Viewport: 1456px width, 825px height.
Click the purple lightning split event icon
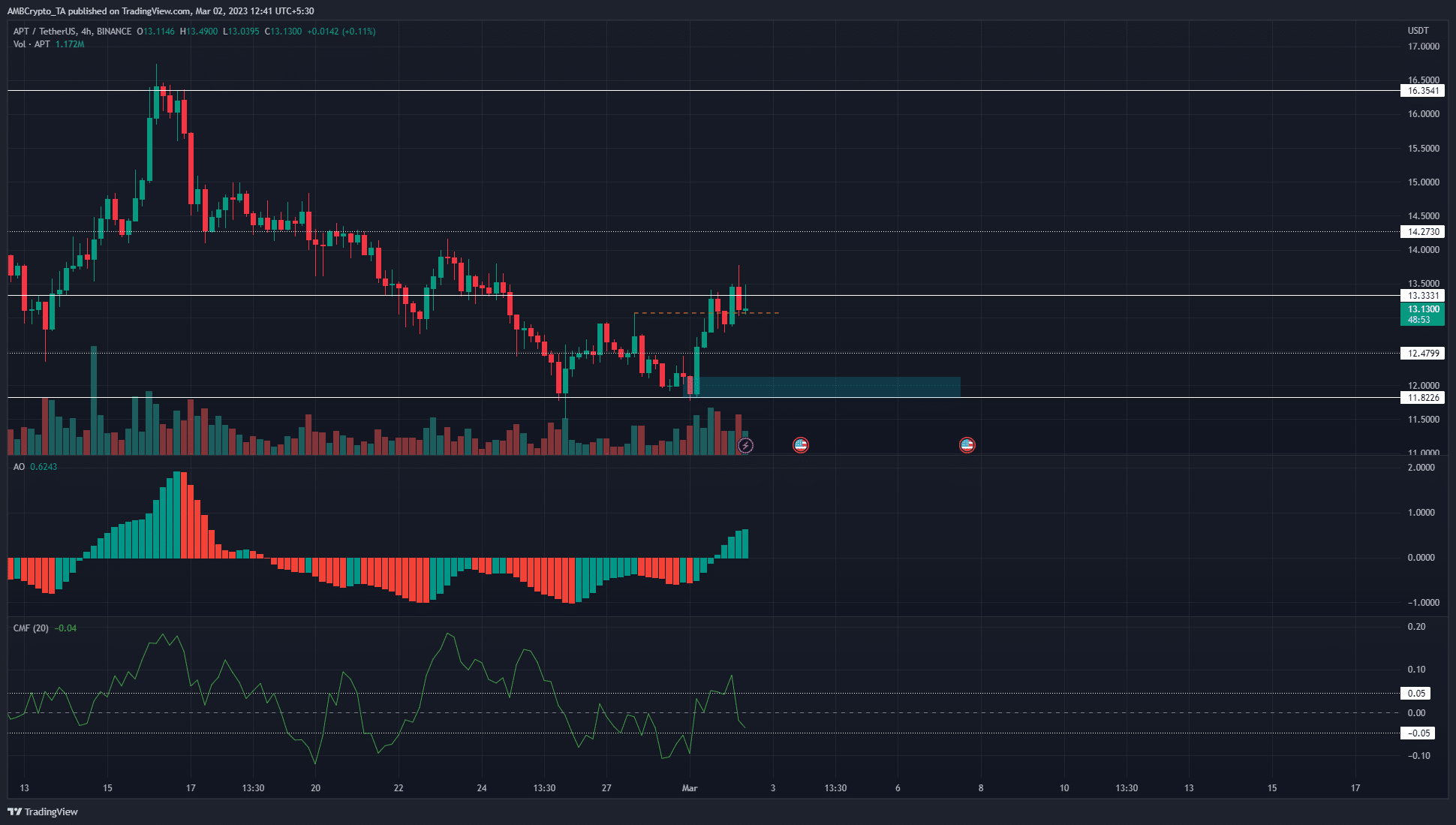[745, 445]
